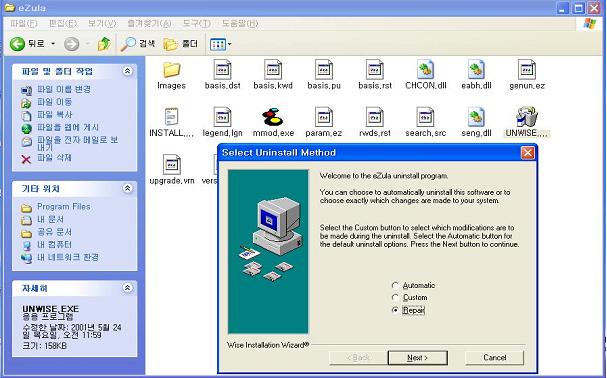This screenshot has width=607, height=378.
Task: Click the 파일 이름 변경 rename link
Action: coord(64,89)
